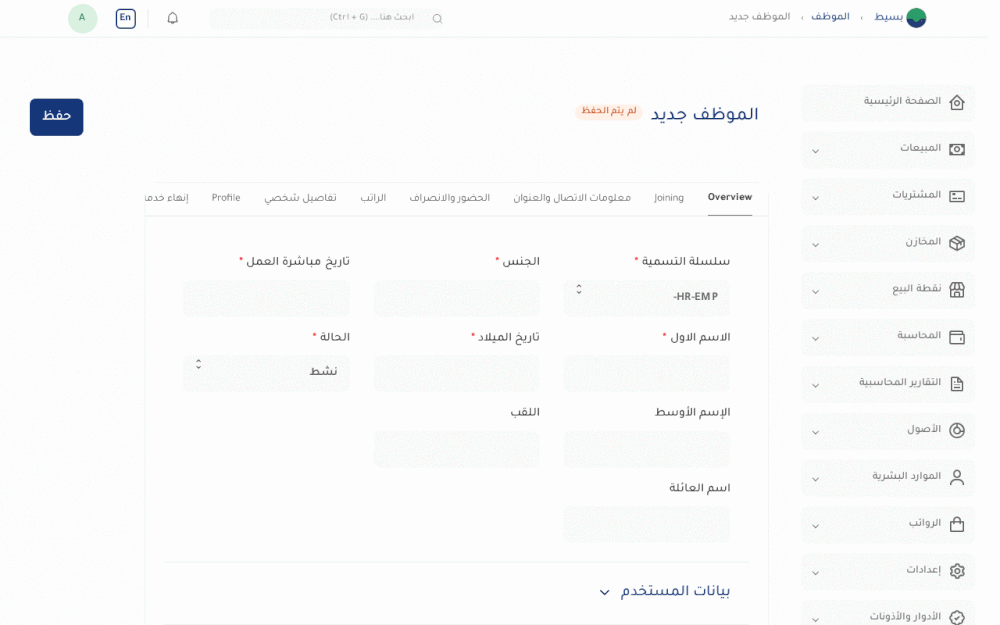Switch to the Profile tab

(226, 198)
